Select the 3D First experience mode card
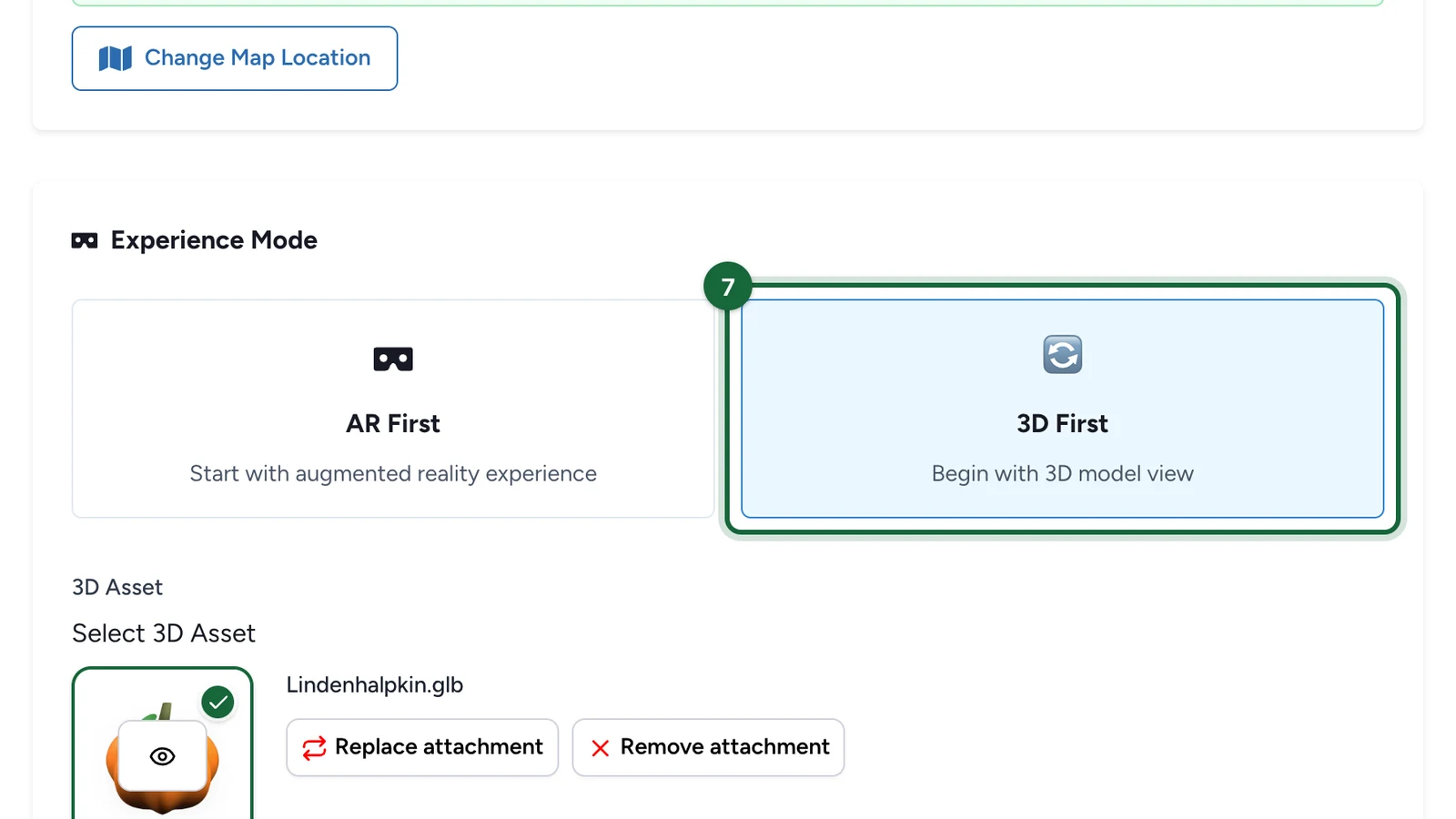The height and width of the screenshot is (819, 1456). 1062,409
